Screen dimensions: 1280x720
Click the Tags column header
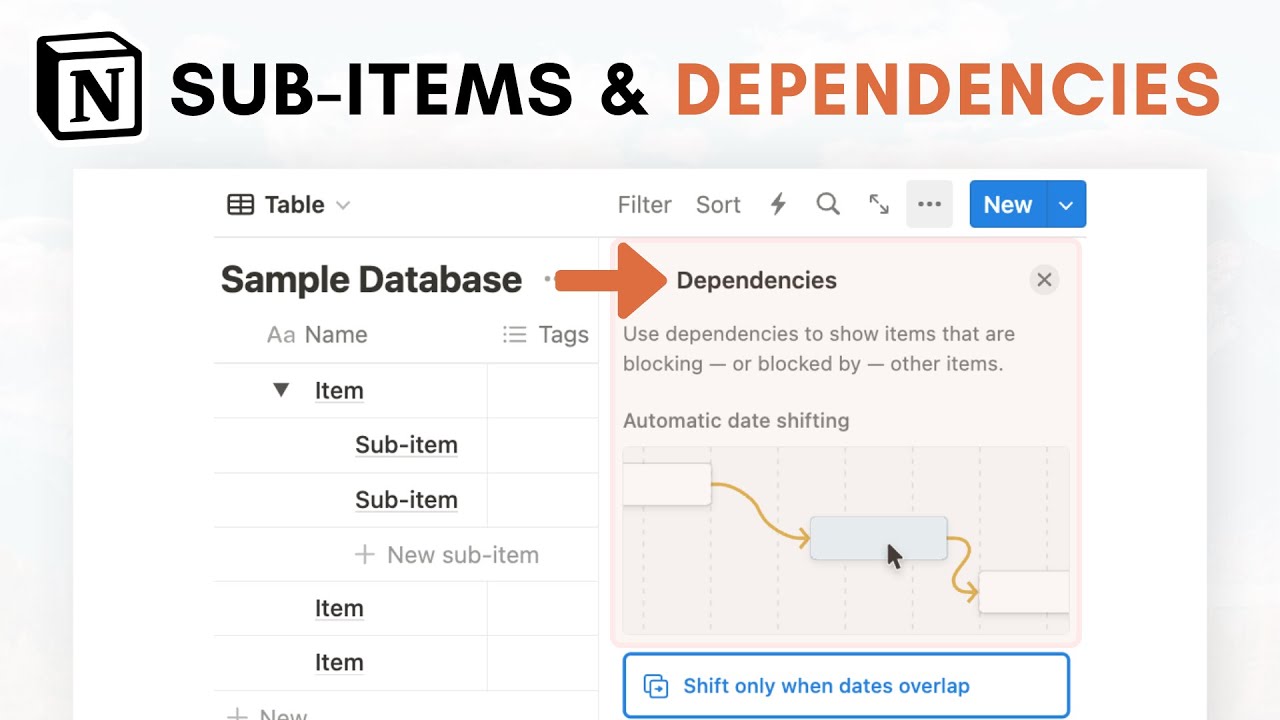545,335
